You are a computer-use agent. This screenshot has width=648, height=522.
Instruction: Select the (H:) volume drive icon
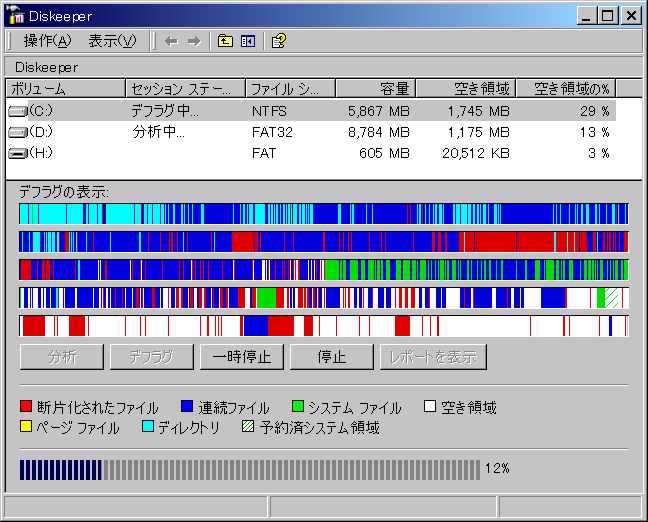click(17, 153)
